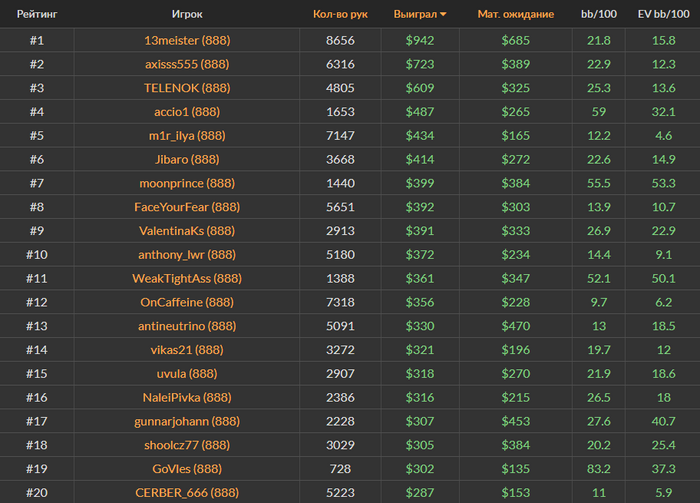Click ValentinaKs (888) player name

[x=186, y=230]
